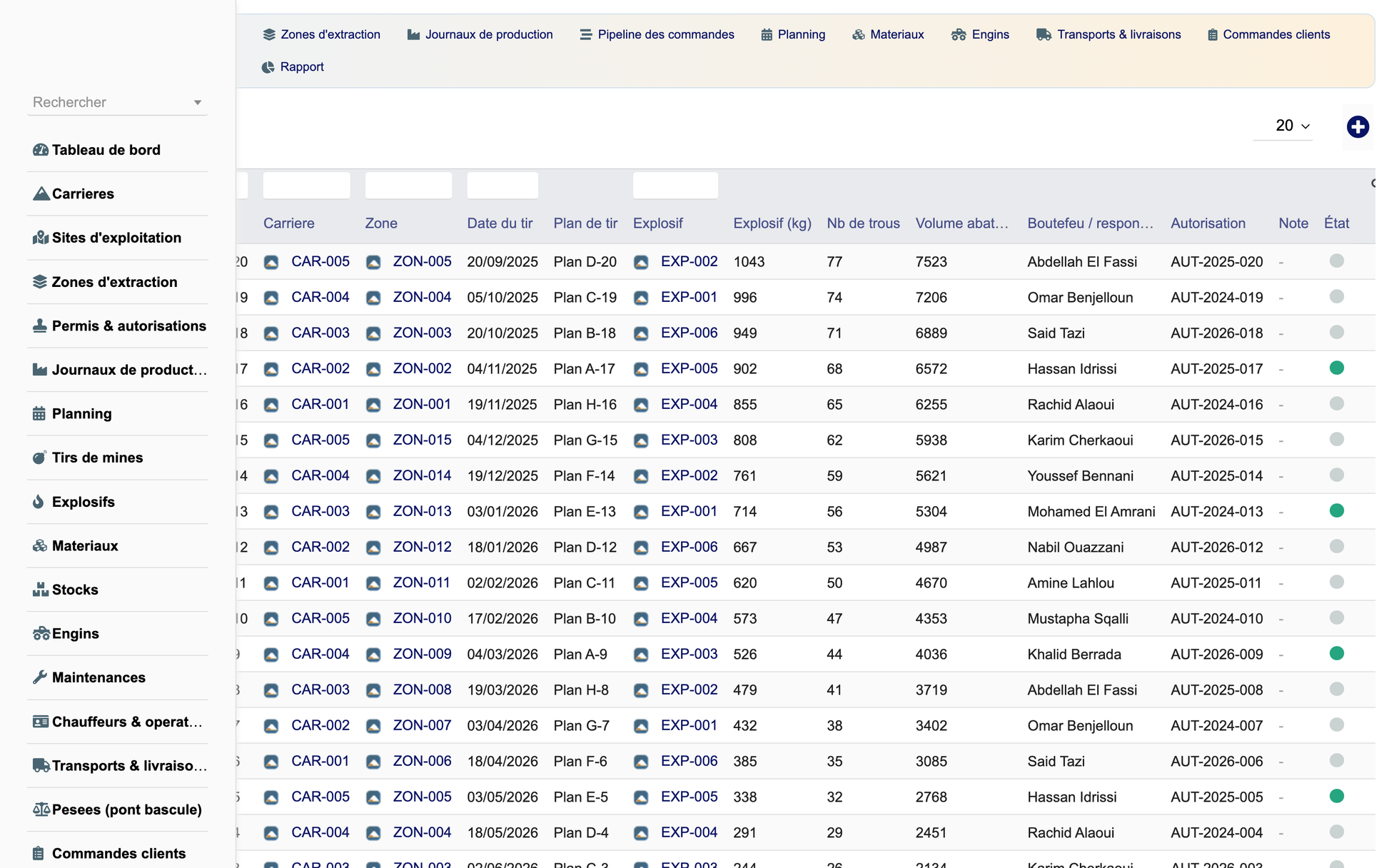This screenshot has height=868, width=1389.
Task: Click the Carriere column filter field
Action: pos(307,186)
